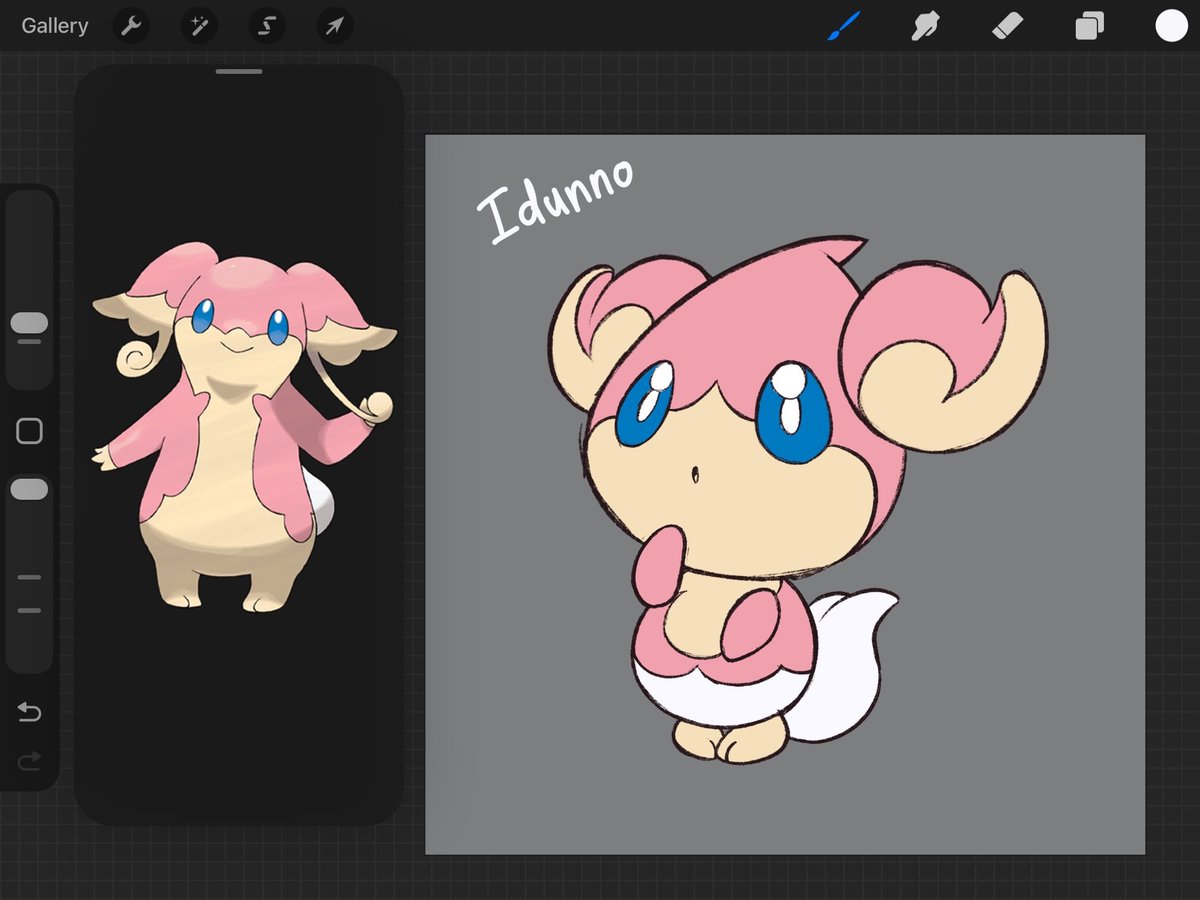Open the Layers panel
Screen dimensions: 1200x900
pyautogui.click(x=1089, y=26)
